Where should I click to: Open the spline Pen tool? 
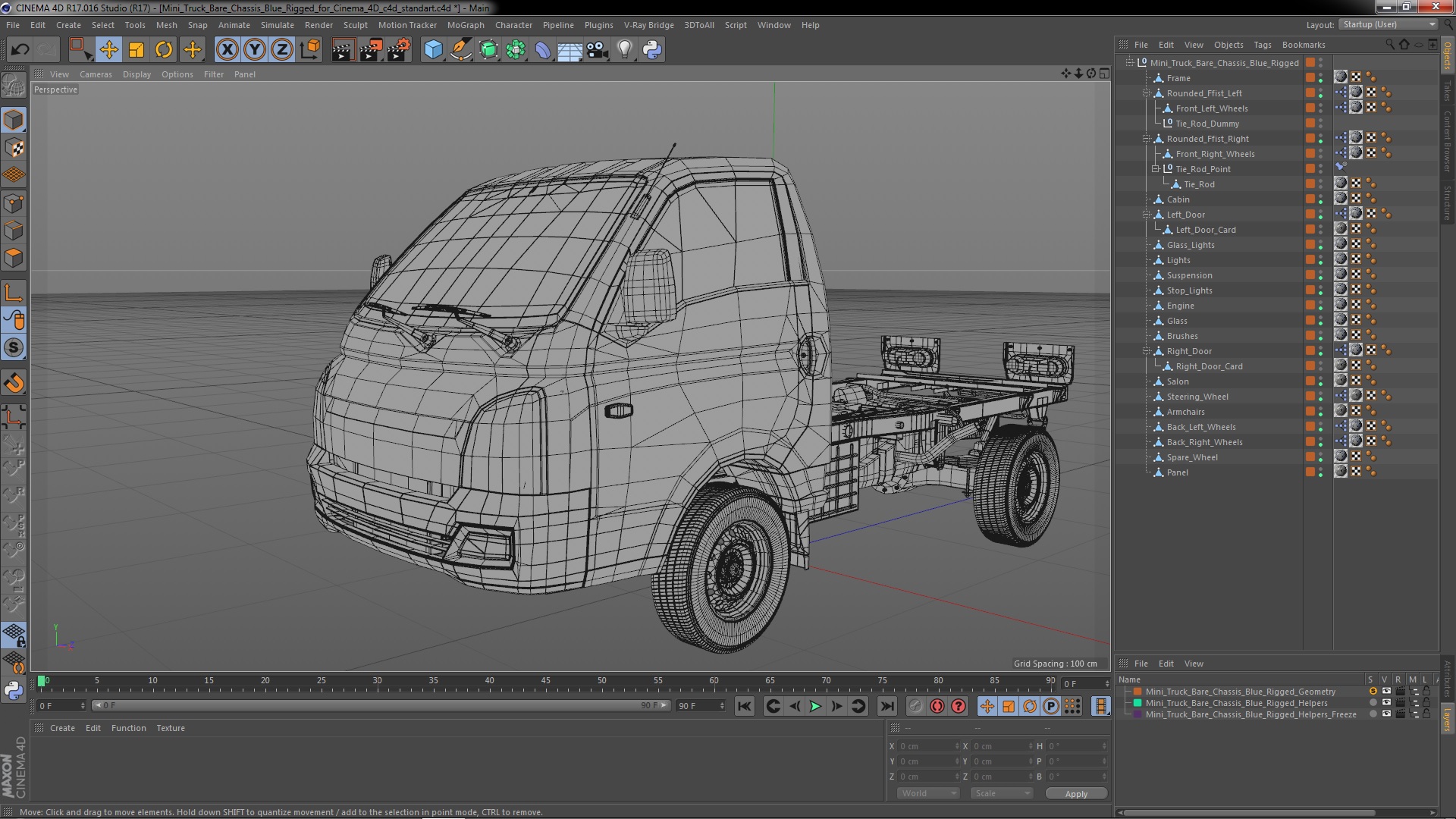460,50
